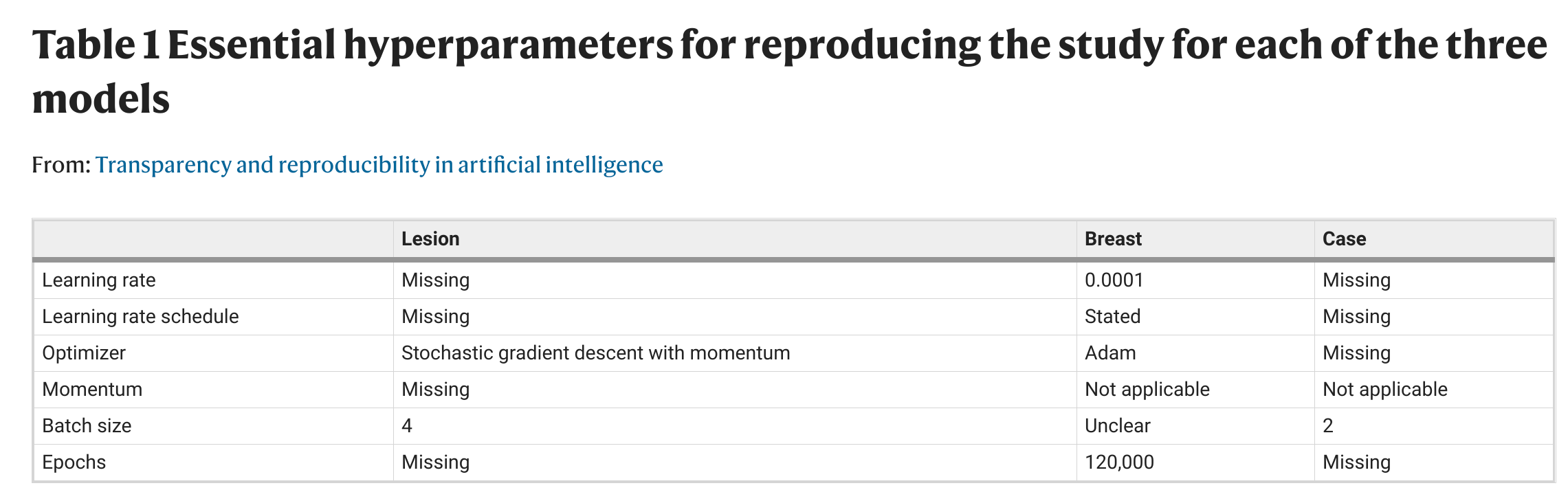
Task: Click the Case batch size value 2
Action: 1328,426
